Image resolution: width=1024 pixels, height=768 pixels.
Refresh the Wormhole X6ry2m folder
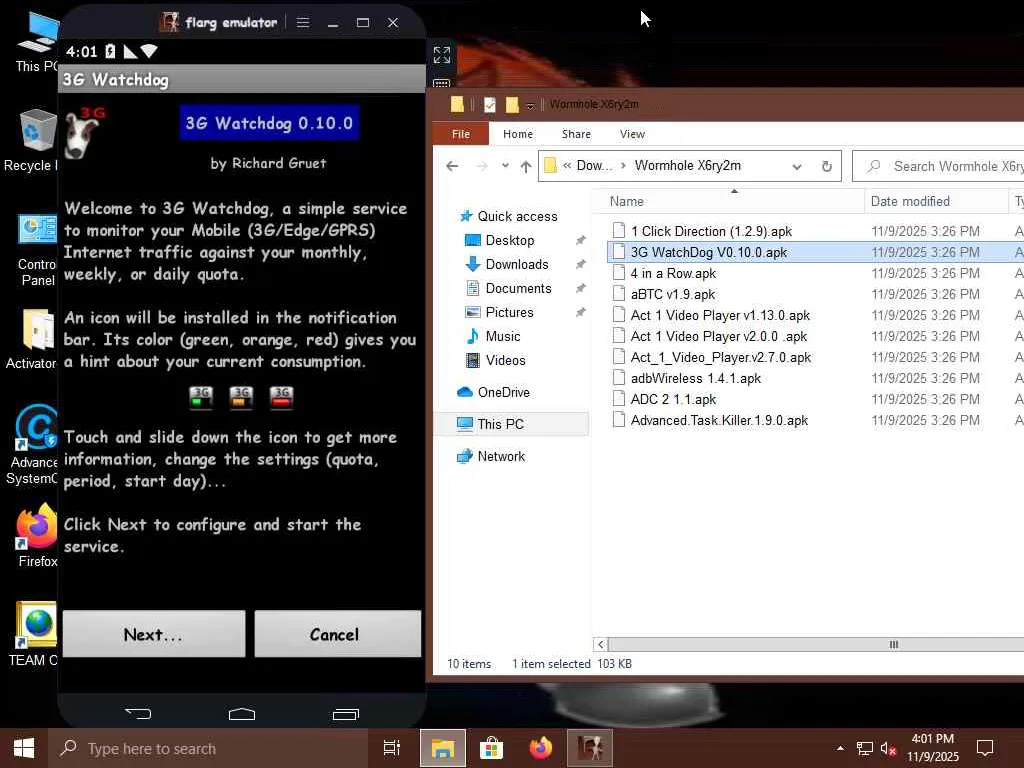(826, 166)
